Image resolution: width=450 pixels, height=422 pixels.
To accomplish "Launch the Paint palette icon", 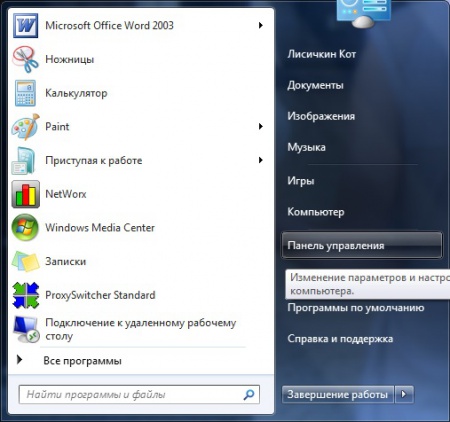I will [26, 127].
